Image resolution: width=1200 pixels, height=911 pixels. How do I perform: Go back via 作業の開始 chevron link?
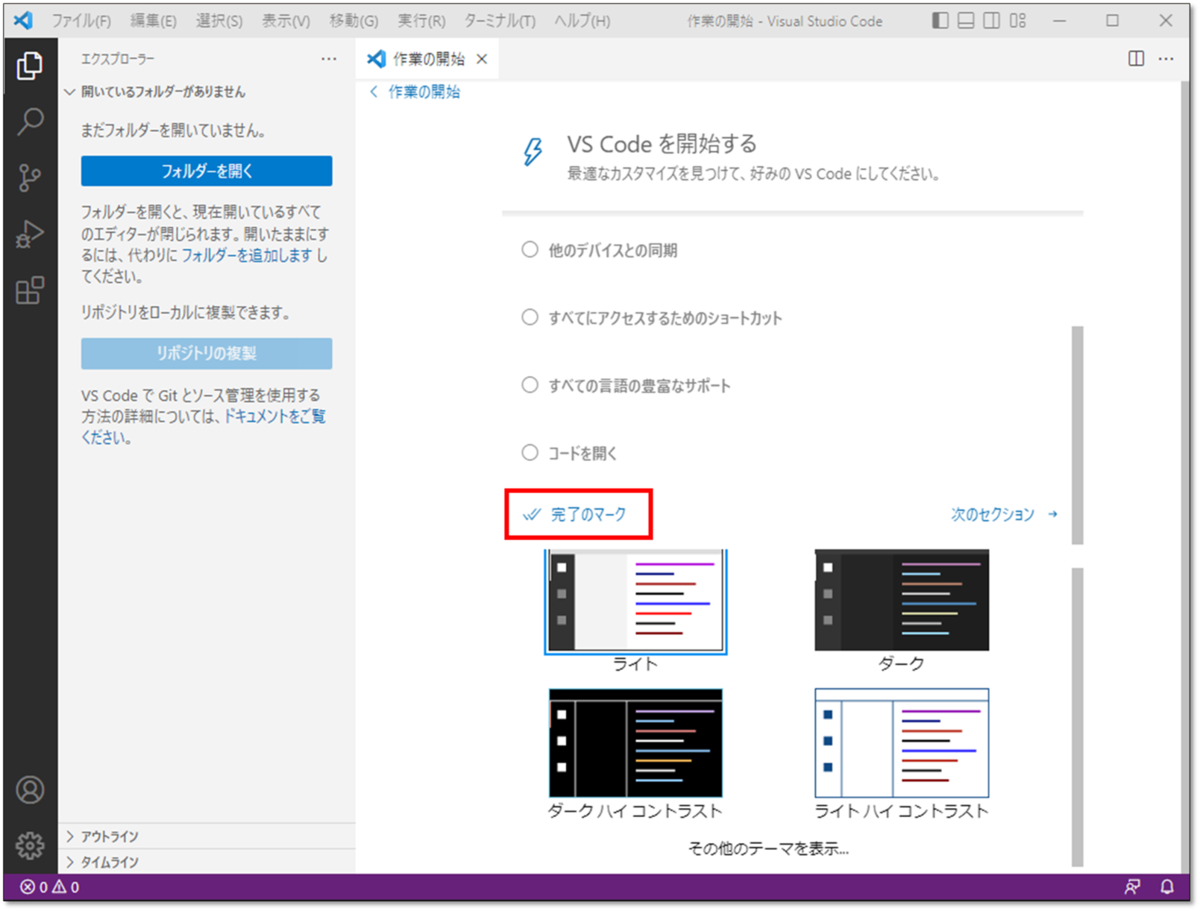(x=415, y=92)
